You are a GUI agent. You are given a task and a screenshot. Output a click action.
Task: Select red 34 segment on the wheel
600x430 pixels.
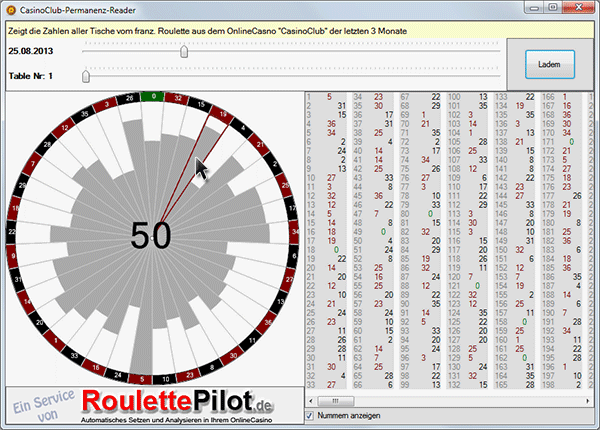(295, 232)
